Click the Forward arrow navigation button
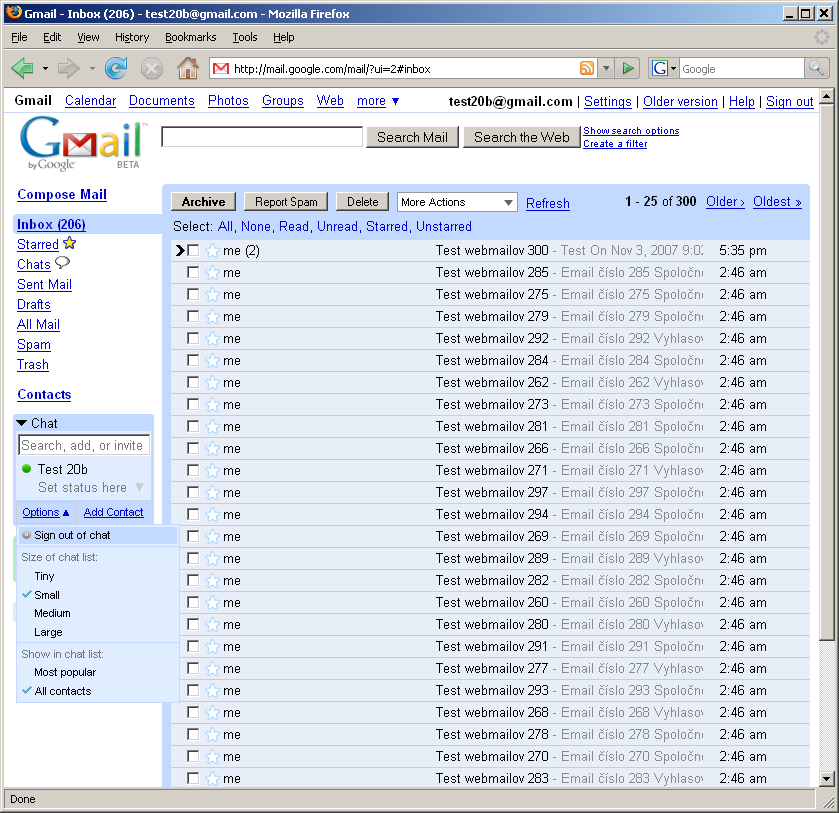Viewport: 839px width, 813px height. click(x=68, y=69)
